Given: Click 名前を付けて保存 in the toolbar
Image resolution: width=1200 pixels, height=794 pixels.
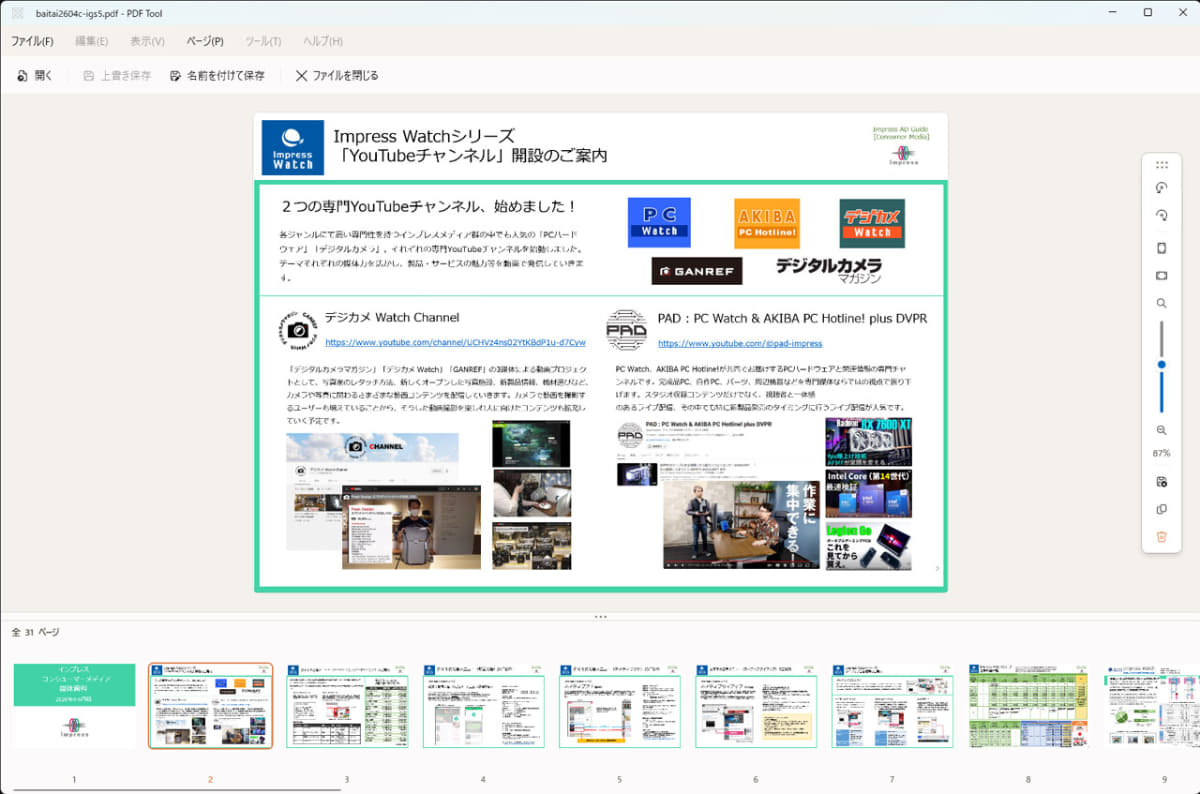Looking at the screenshot, I should coord(217,75).
